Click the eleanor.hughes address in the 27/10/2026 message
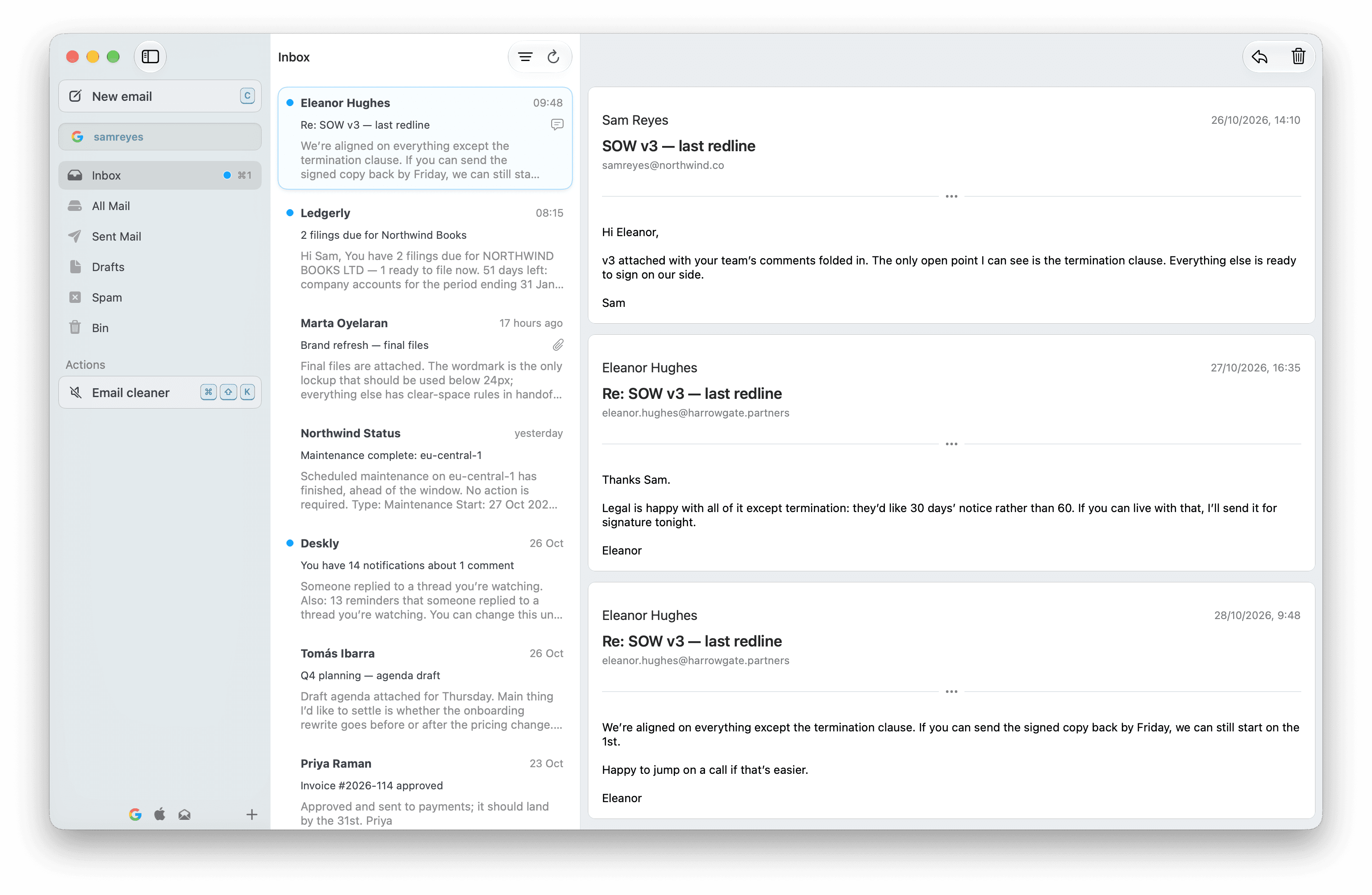This screenshot has height=895, width=1372. (x=696, y=413)
